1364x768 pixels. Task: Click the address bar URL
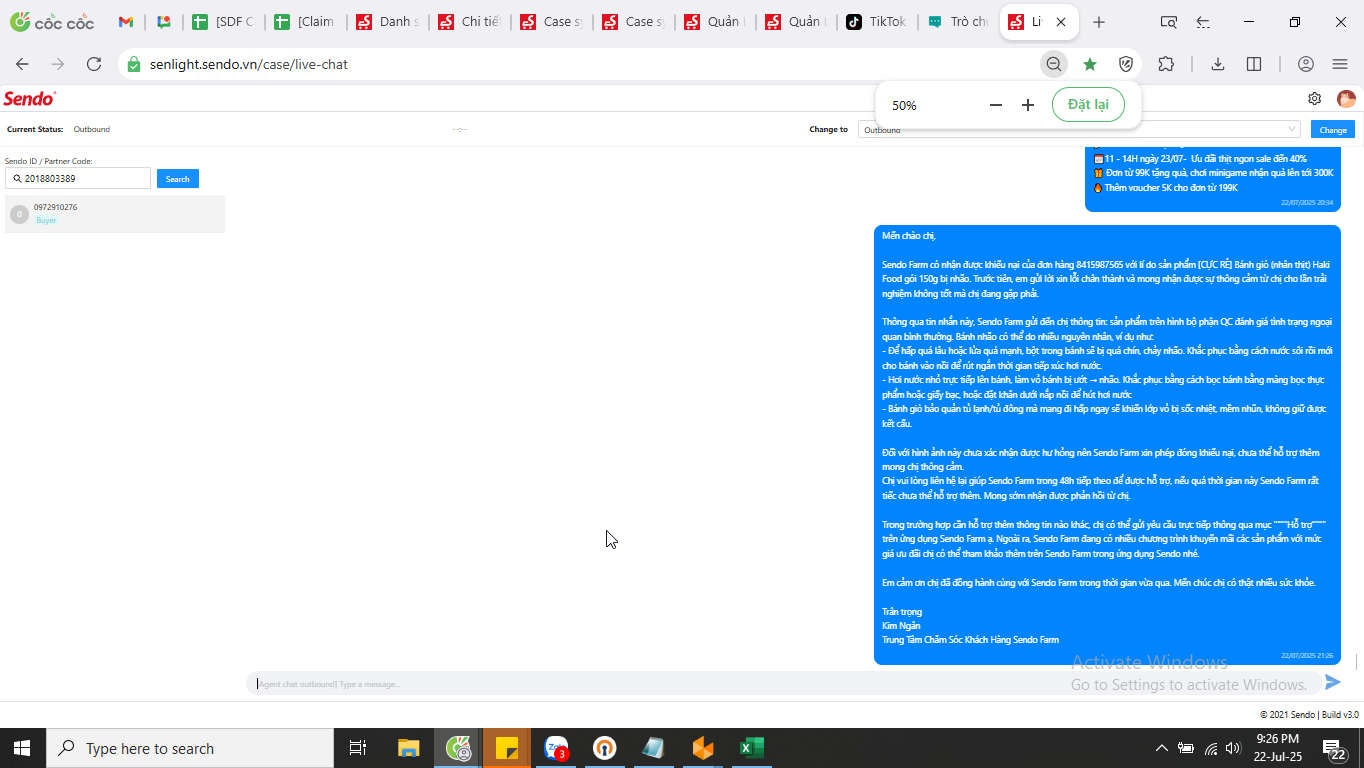click(x=249, y=64)
